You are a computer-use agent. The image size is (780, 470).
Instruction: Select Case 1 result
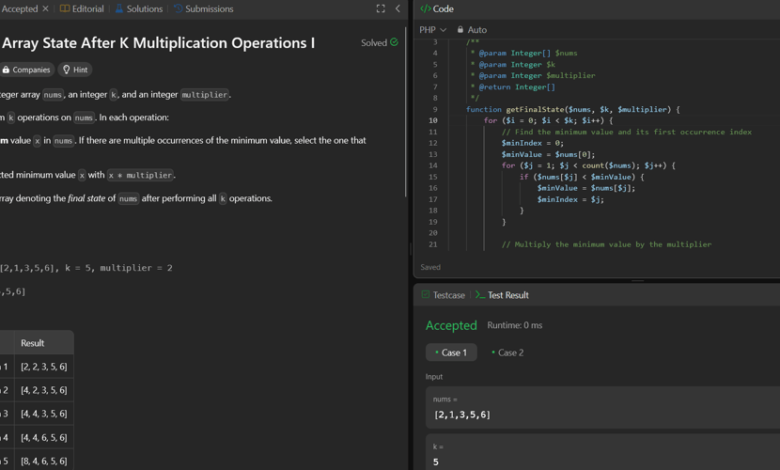451,353
